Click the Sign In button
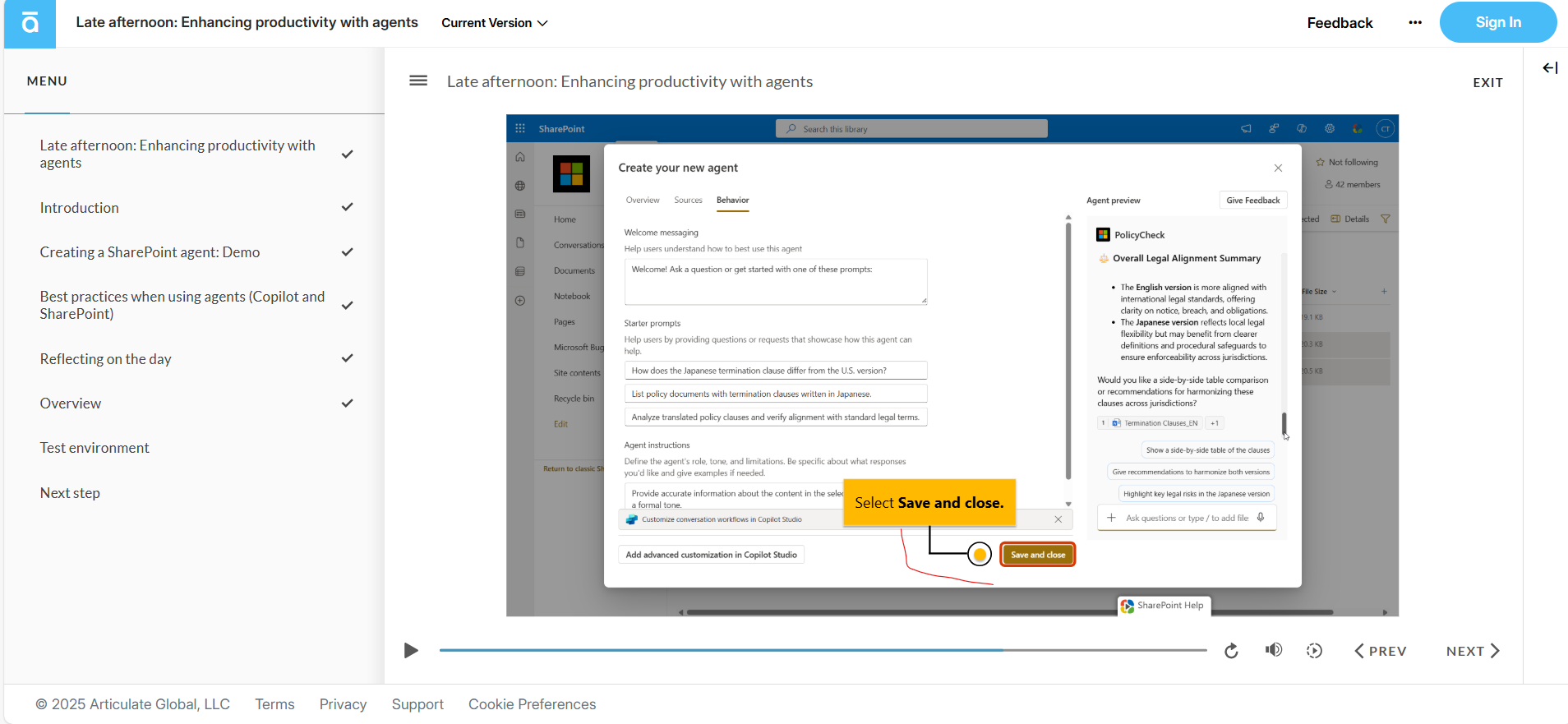 click(1497, 22)
